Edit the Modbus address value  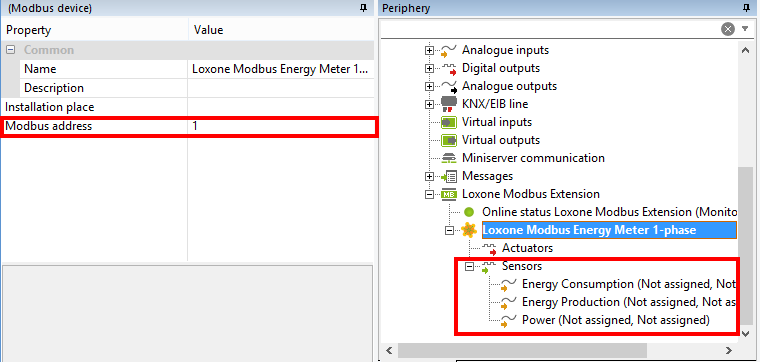[x=281, y=126]
